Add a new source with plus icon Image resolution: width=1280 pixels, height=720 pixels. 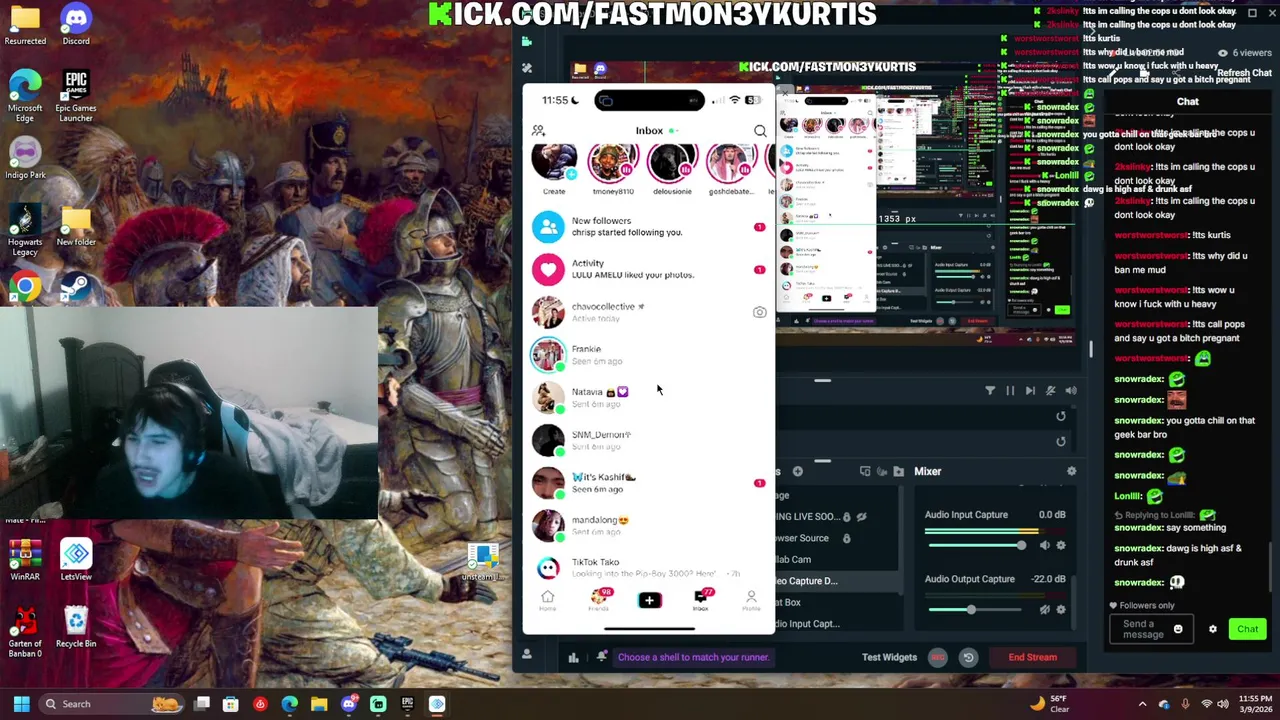point(798,471)
